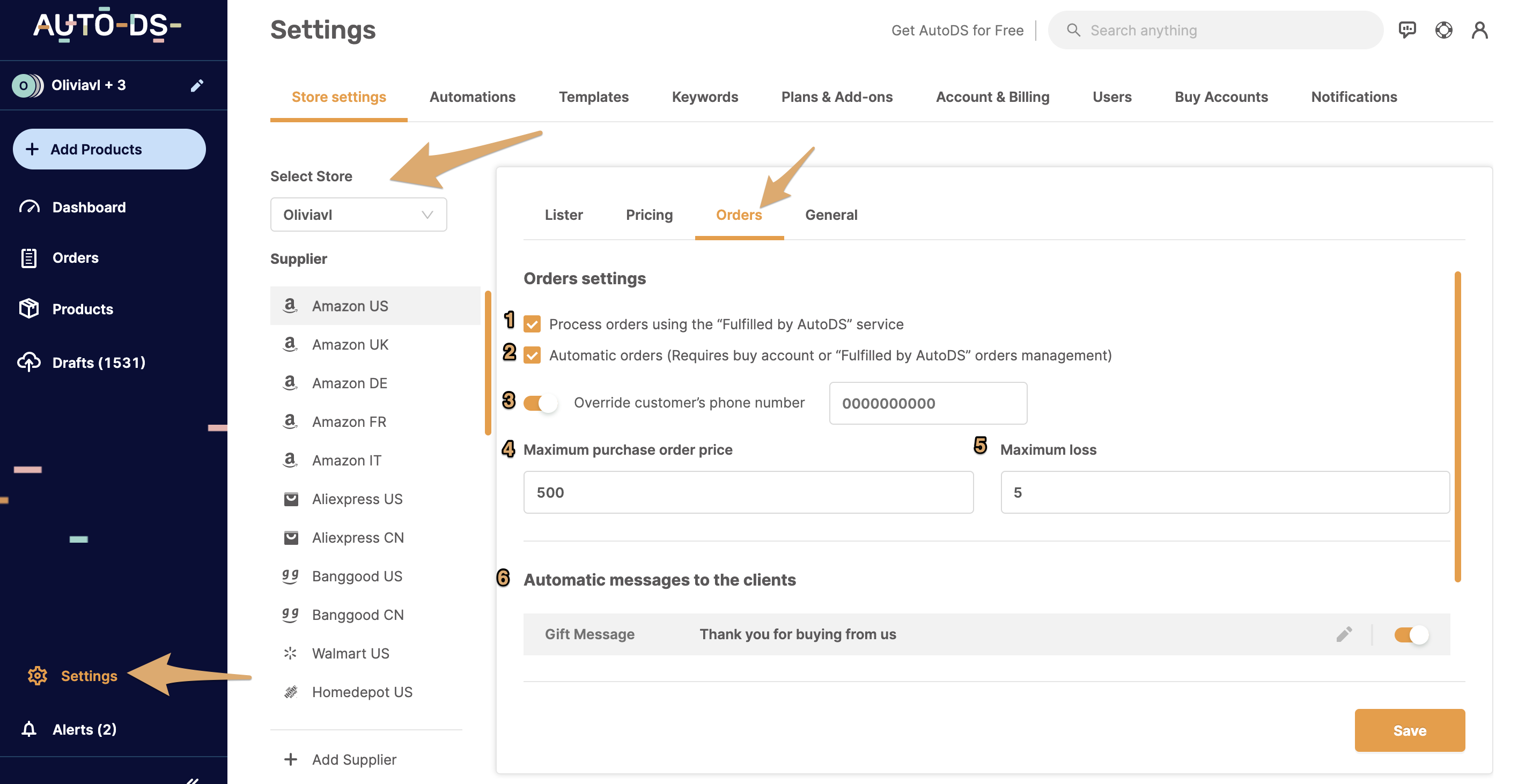This screenshot has height=784, width=1518.
Task: Click the Maximum purchase order price field
Action: tap(748, 492)
